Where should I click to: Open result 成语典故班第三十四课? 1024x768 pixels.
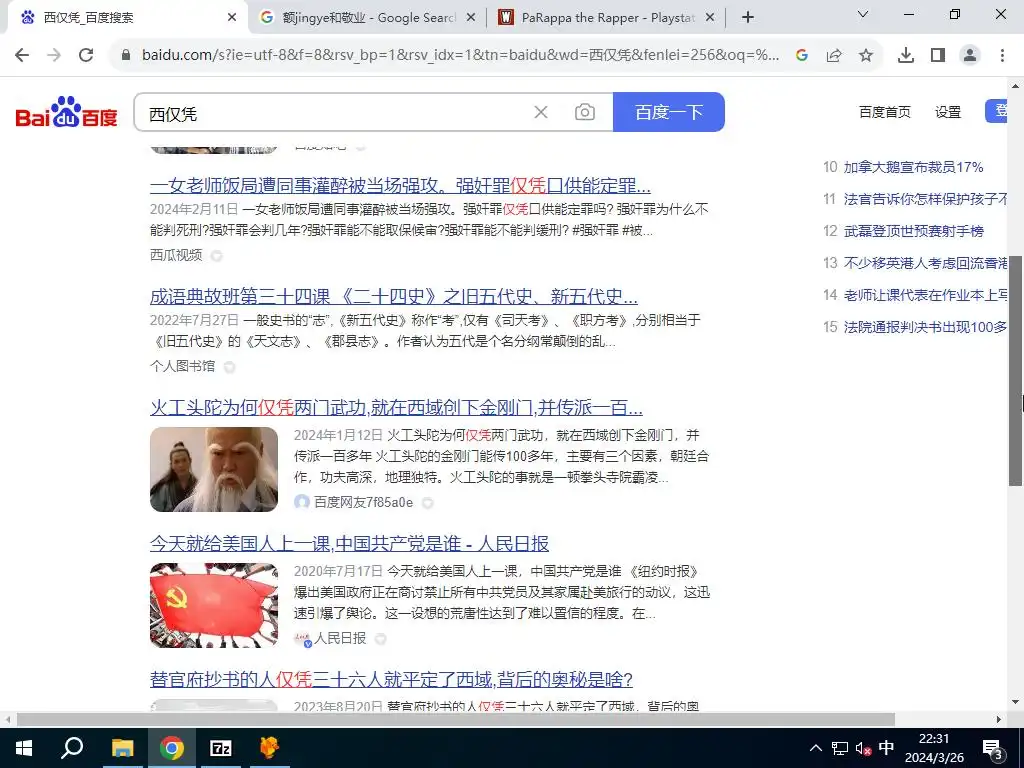point(394,297)
